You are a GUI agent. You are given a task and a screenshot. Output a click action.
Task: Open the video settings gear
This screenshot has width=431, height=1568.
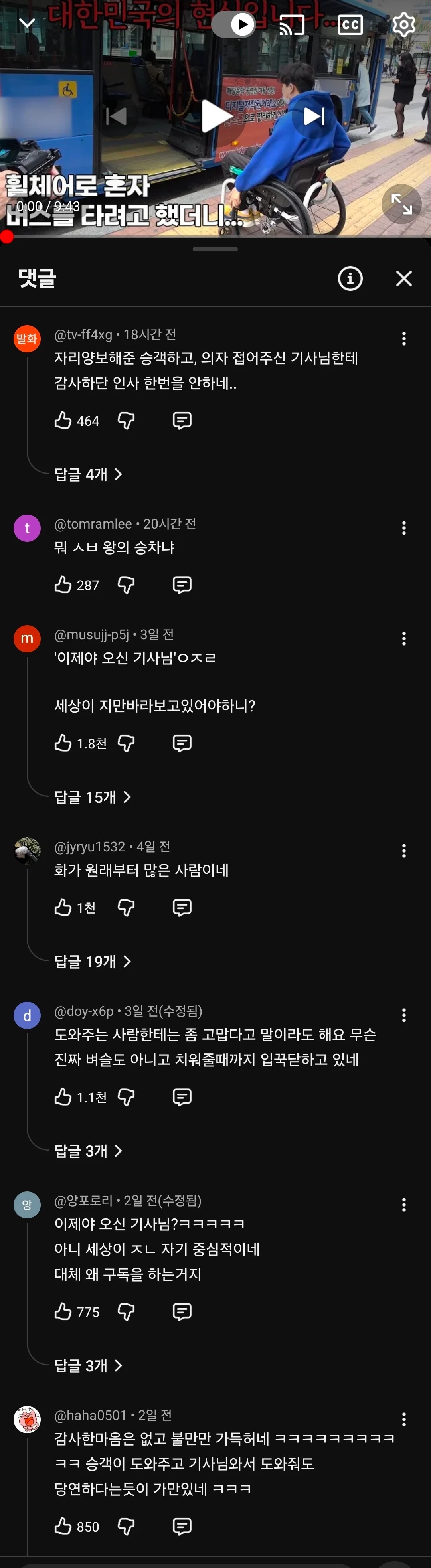pos(403,25)
